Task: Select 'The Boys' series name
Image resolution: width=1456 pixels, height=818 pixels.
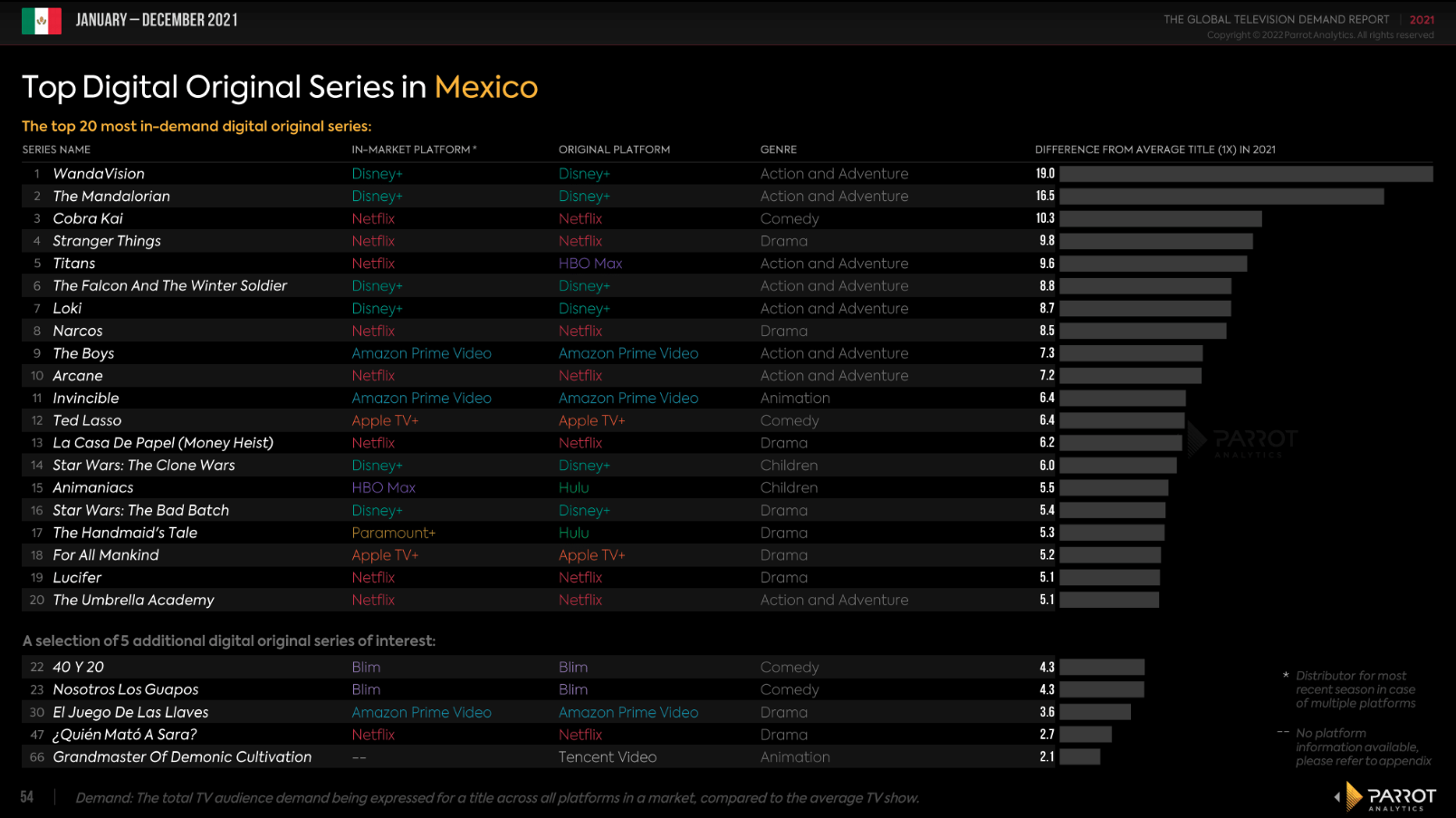Action: click(x=83, y=353)
